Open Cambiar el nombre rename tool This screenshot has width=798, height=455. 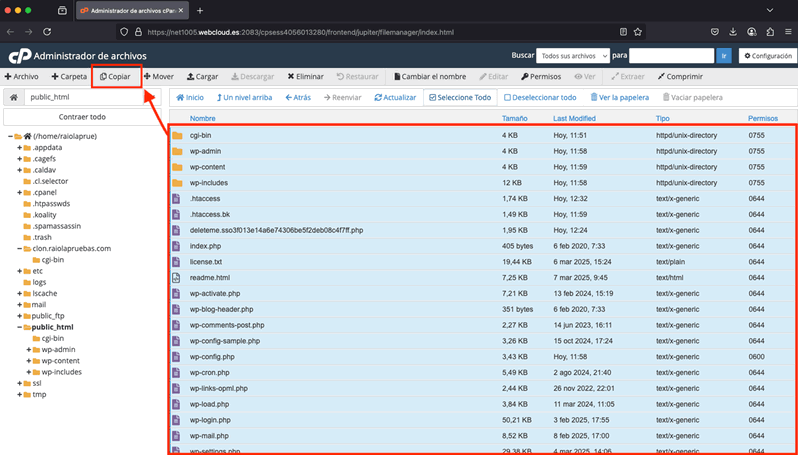click(430, 77)
